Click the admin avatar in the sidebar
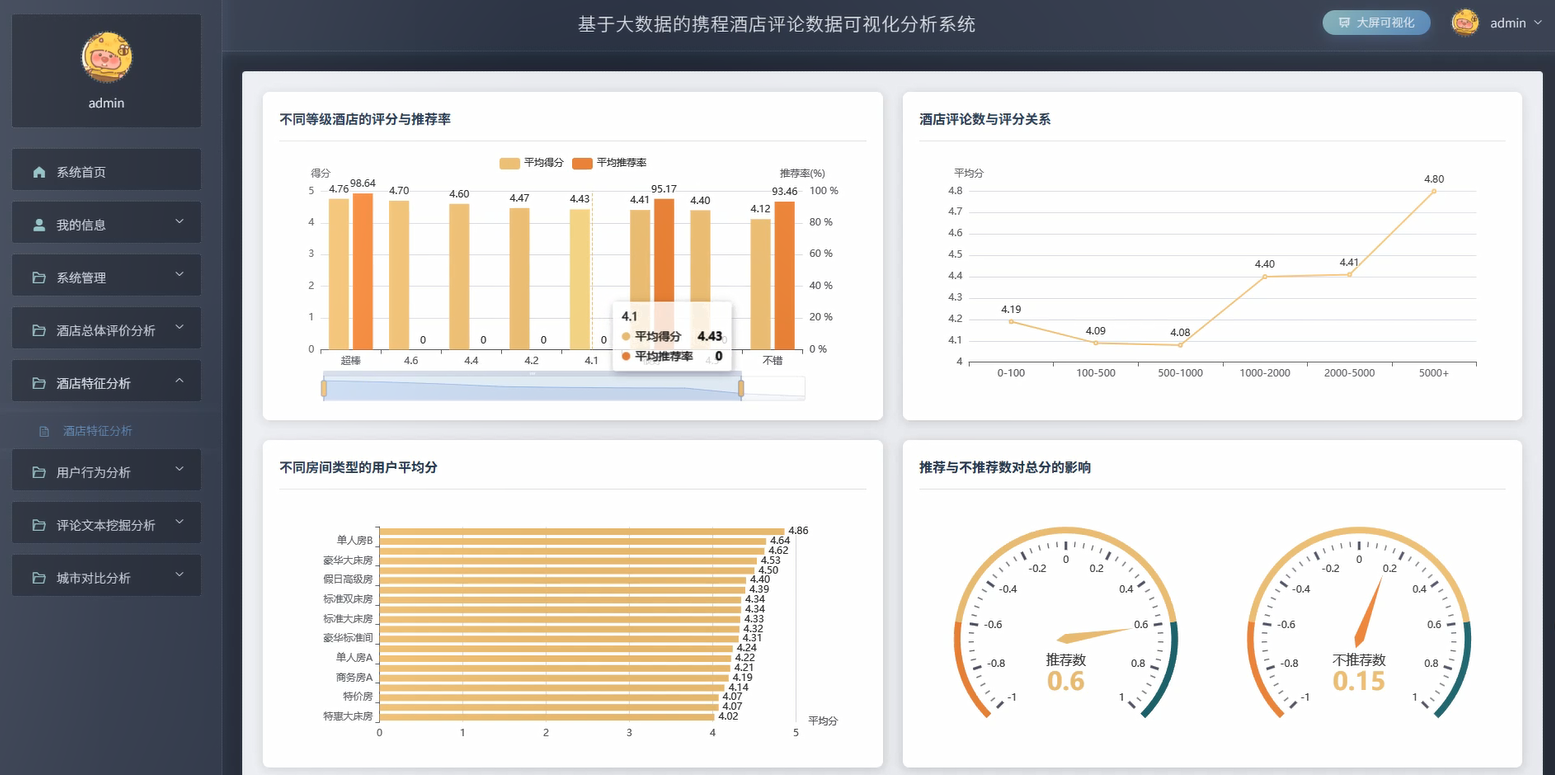The height and width of the screenshot is (775, 1555). (106, 57)
